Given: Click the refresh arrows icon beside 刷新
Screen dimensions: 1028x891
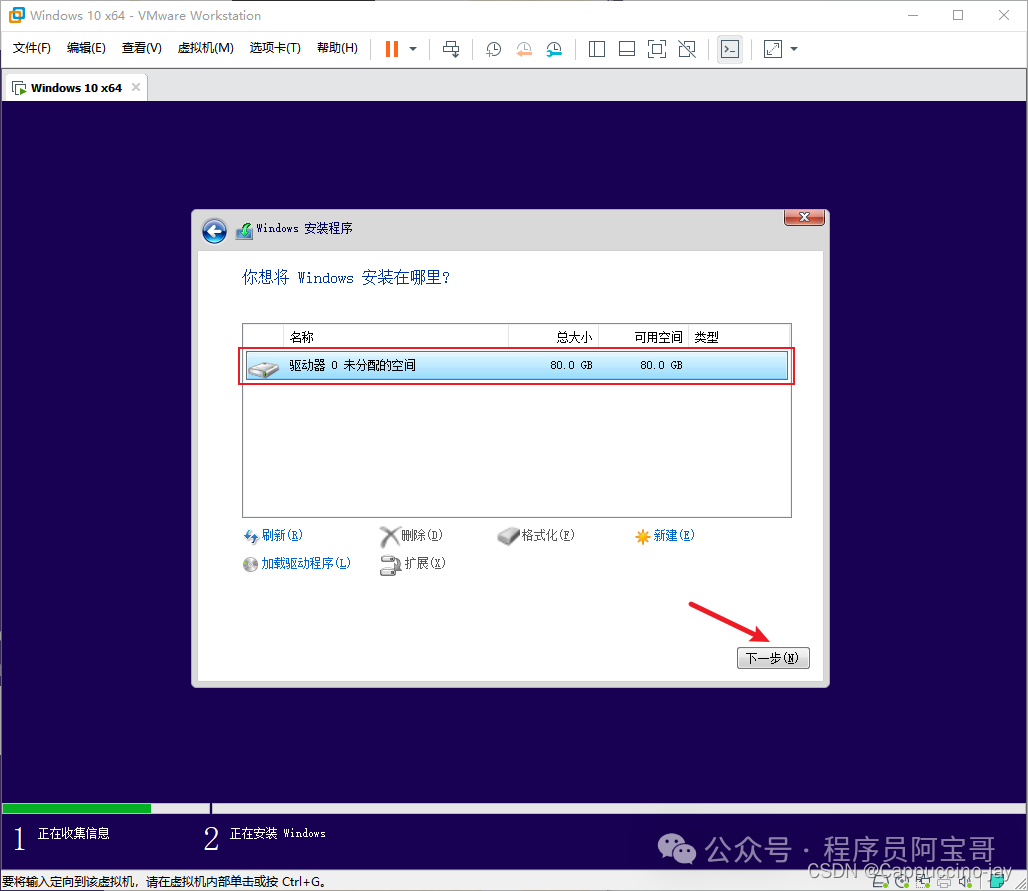Looking at the screenshot, I should pyautogui.click(x=250, y=537).
